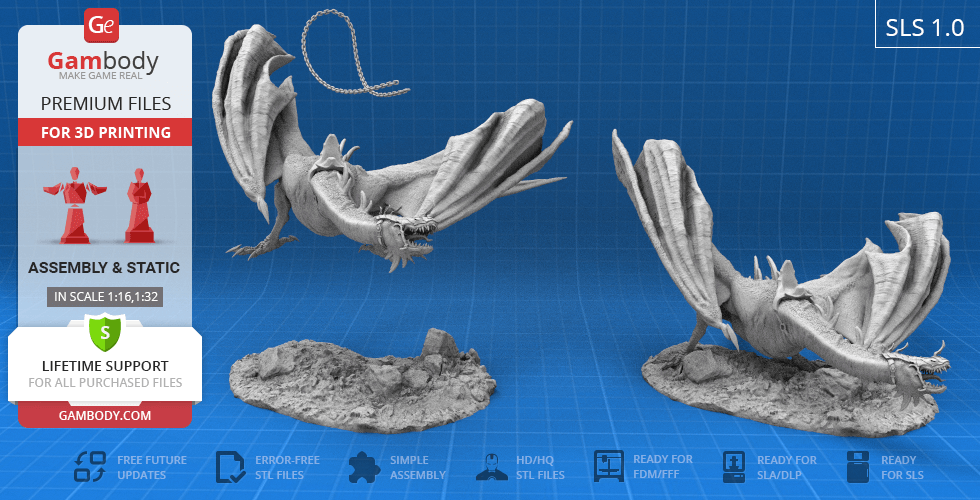Click the "In Scale 1:16,1:32" label
Viewport: 980px width, 500px height.
pyautogui.click(x=105, y=296)
